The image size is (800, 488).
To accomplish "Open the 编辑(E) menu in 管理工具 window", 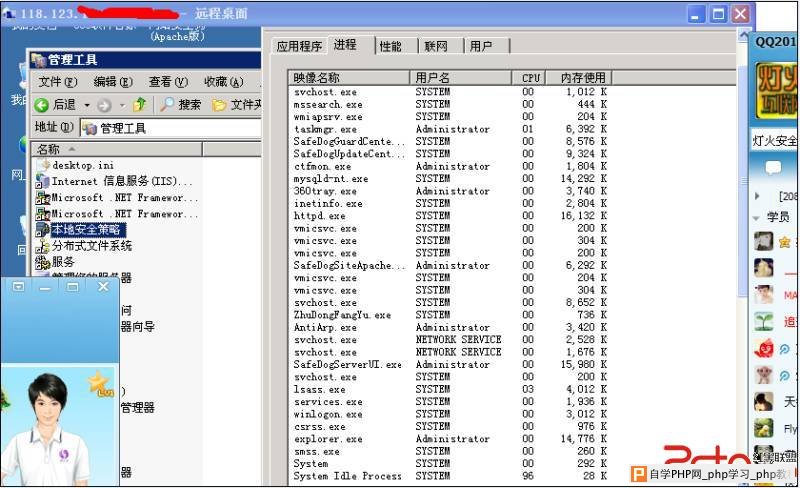I will coord(113,82).
